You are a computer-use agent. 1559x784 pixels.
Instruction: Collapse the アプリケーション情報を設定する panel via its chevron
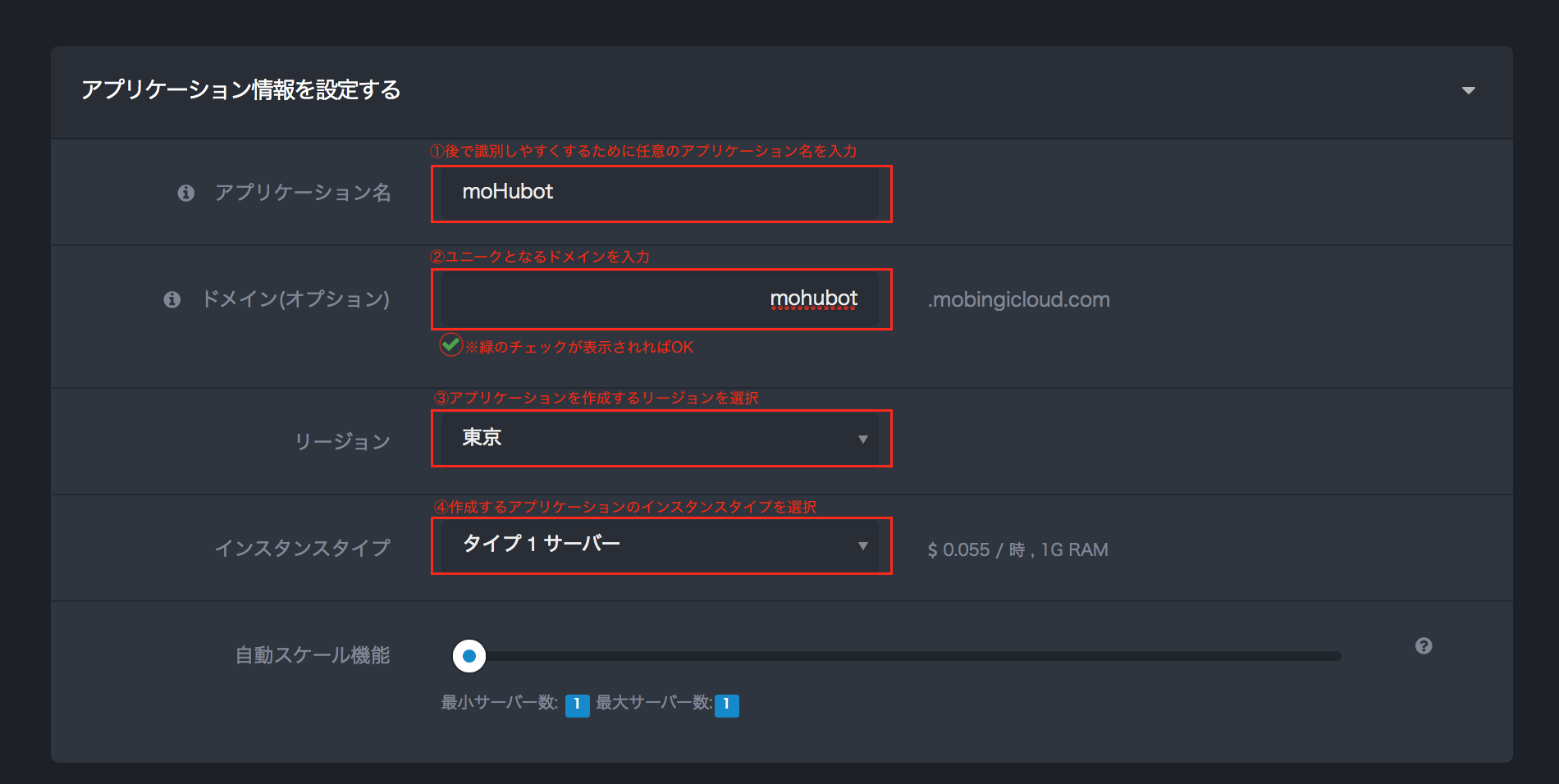pyautogui.click(x=1470, y=91)
